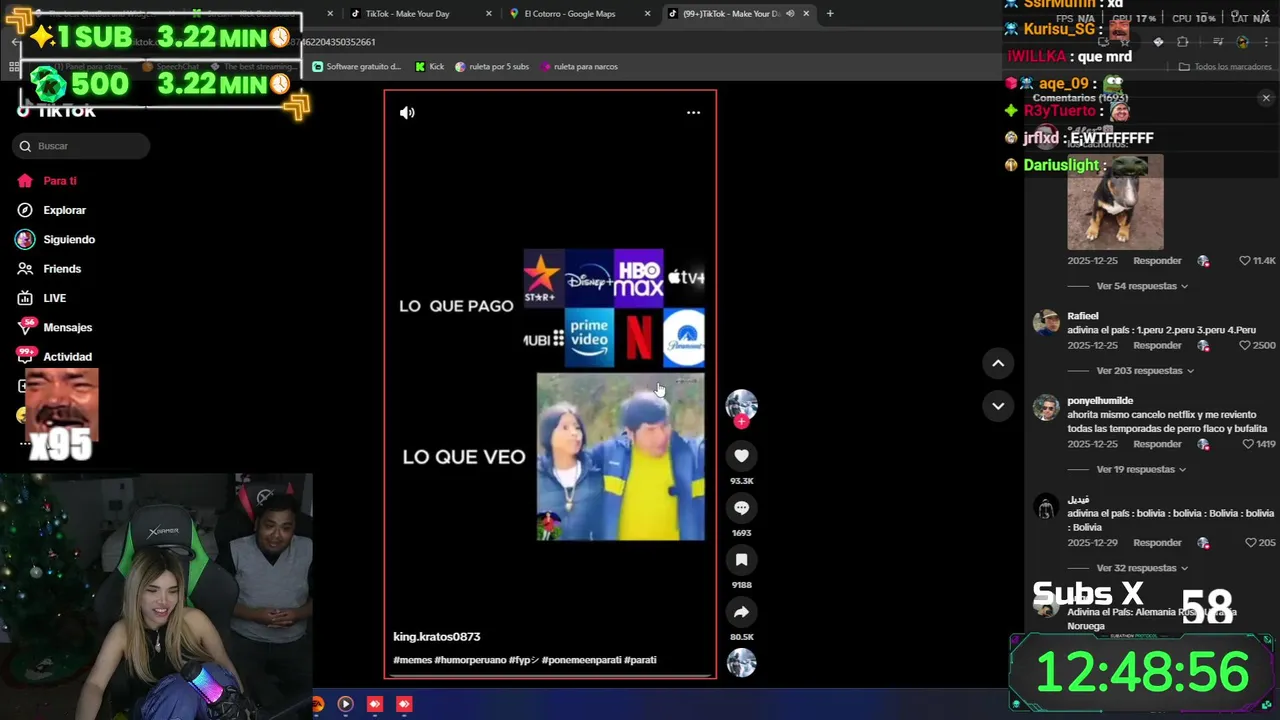Open the second red AnyDesk taskbar icon
The height and width of the screenshot is (720, 1280).
(404, 704)
